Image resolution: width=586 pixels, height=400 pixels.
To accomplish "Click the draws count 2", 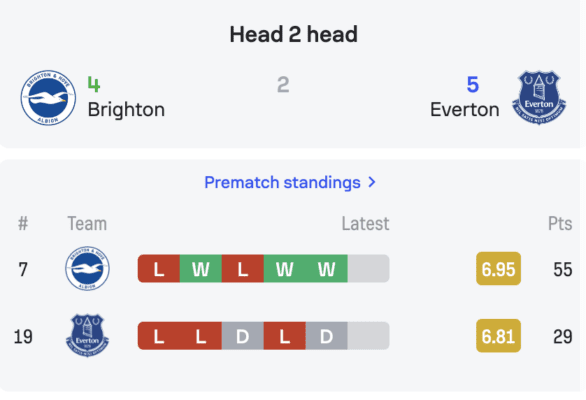I will [283, 84].
